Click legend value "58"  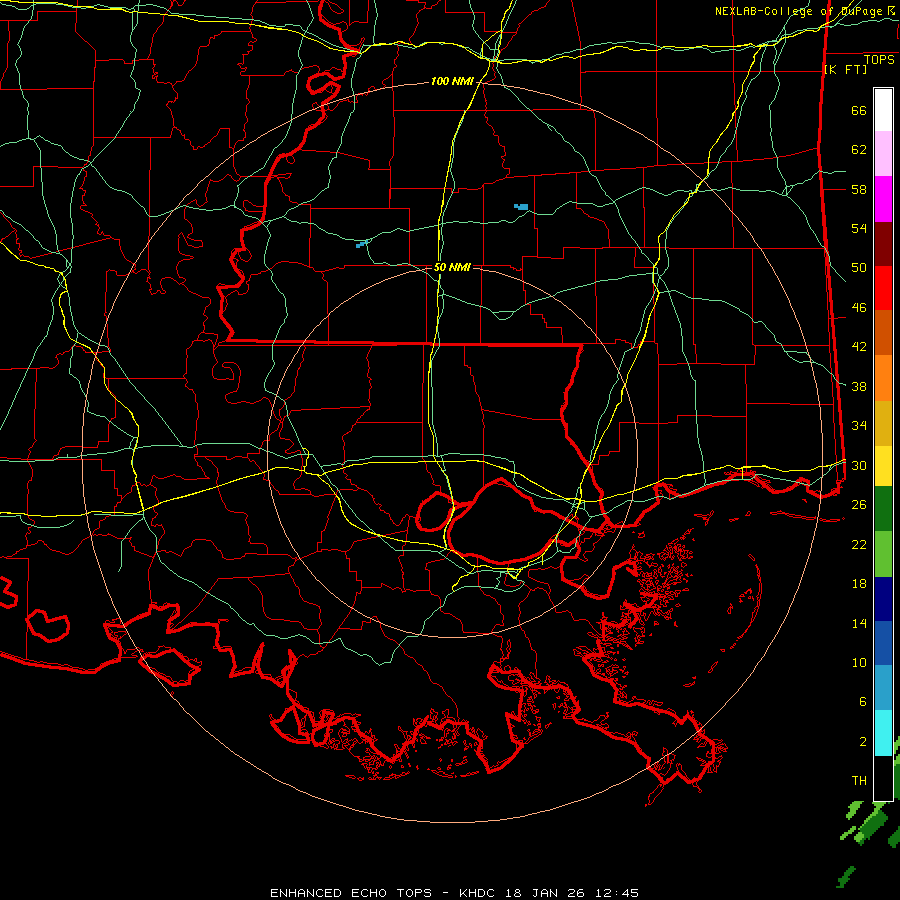click(x=859, y=189)
